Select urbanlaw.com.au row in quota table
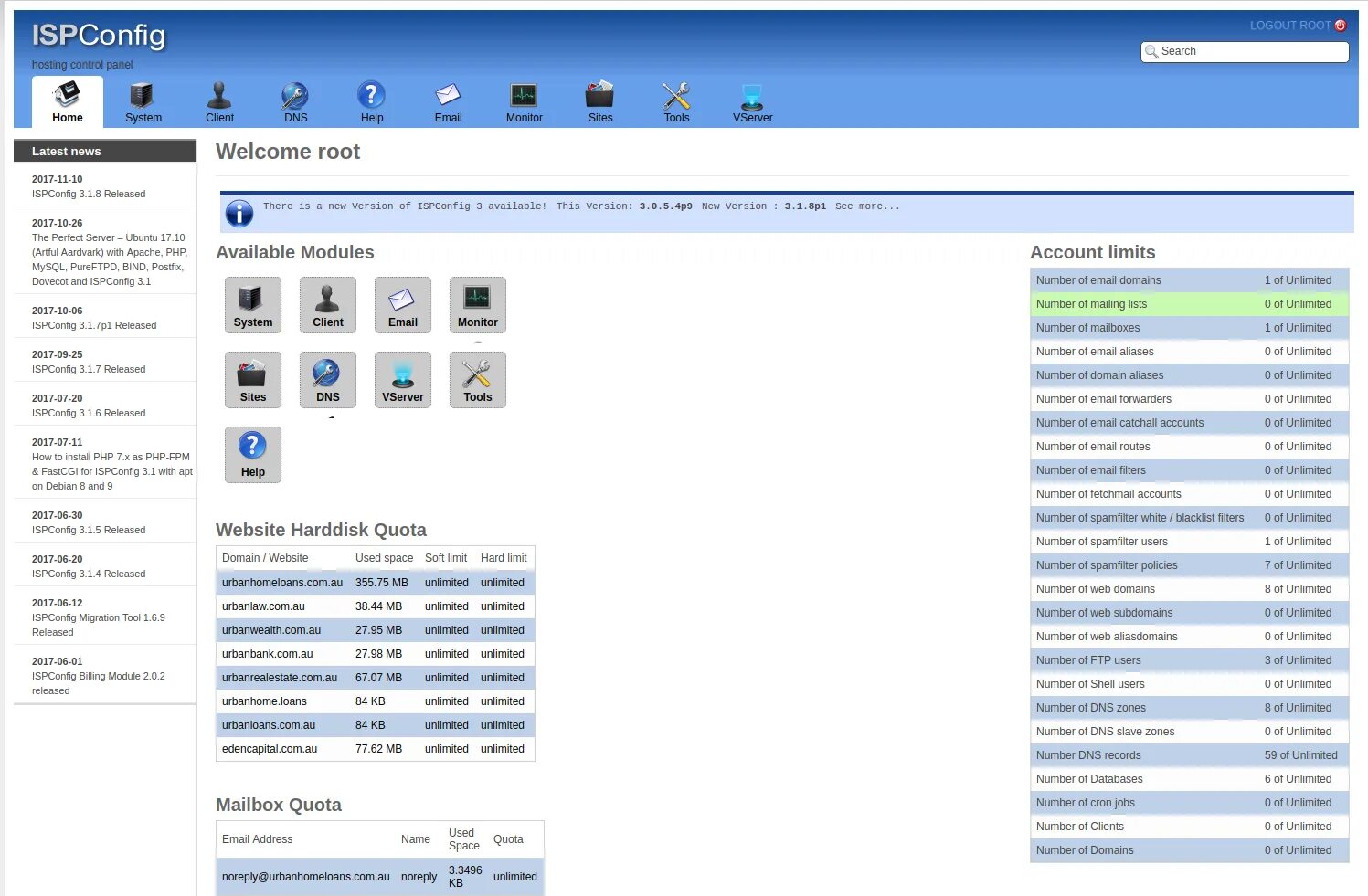This screenshot has height=896, width=1368. 376,606
